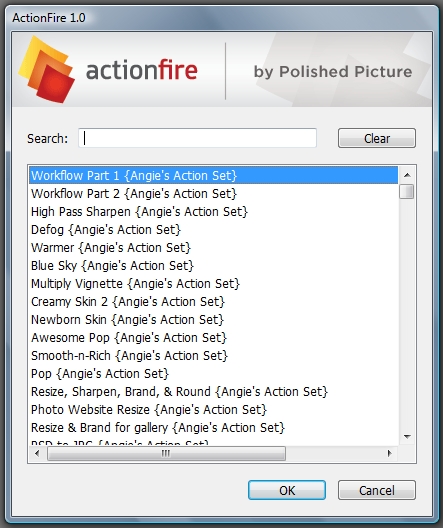Focus the Search text field
Image resolution: width=443 pixels, height=528 pixels.
point(197,138)
